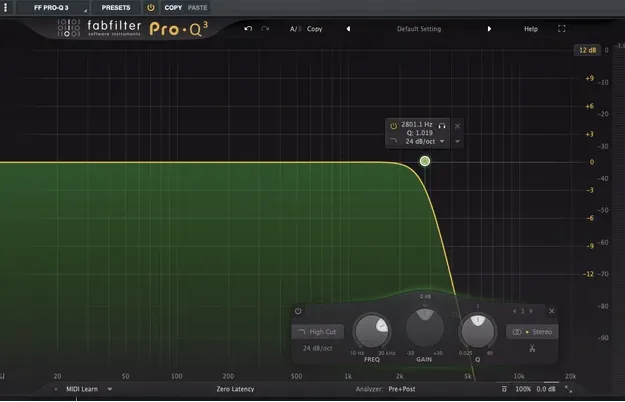Click PASTE in the host bar
Viewport: 625px width, 402px height.
point(197,7)
